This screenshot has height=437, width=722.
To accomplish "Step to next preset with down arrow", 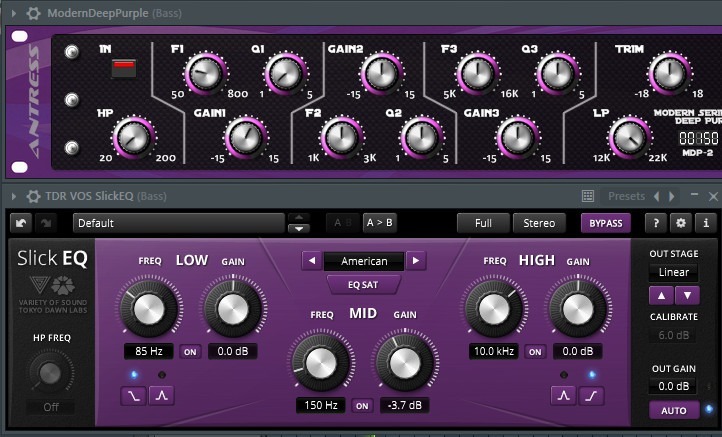I will tap(299, 228).
